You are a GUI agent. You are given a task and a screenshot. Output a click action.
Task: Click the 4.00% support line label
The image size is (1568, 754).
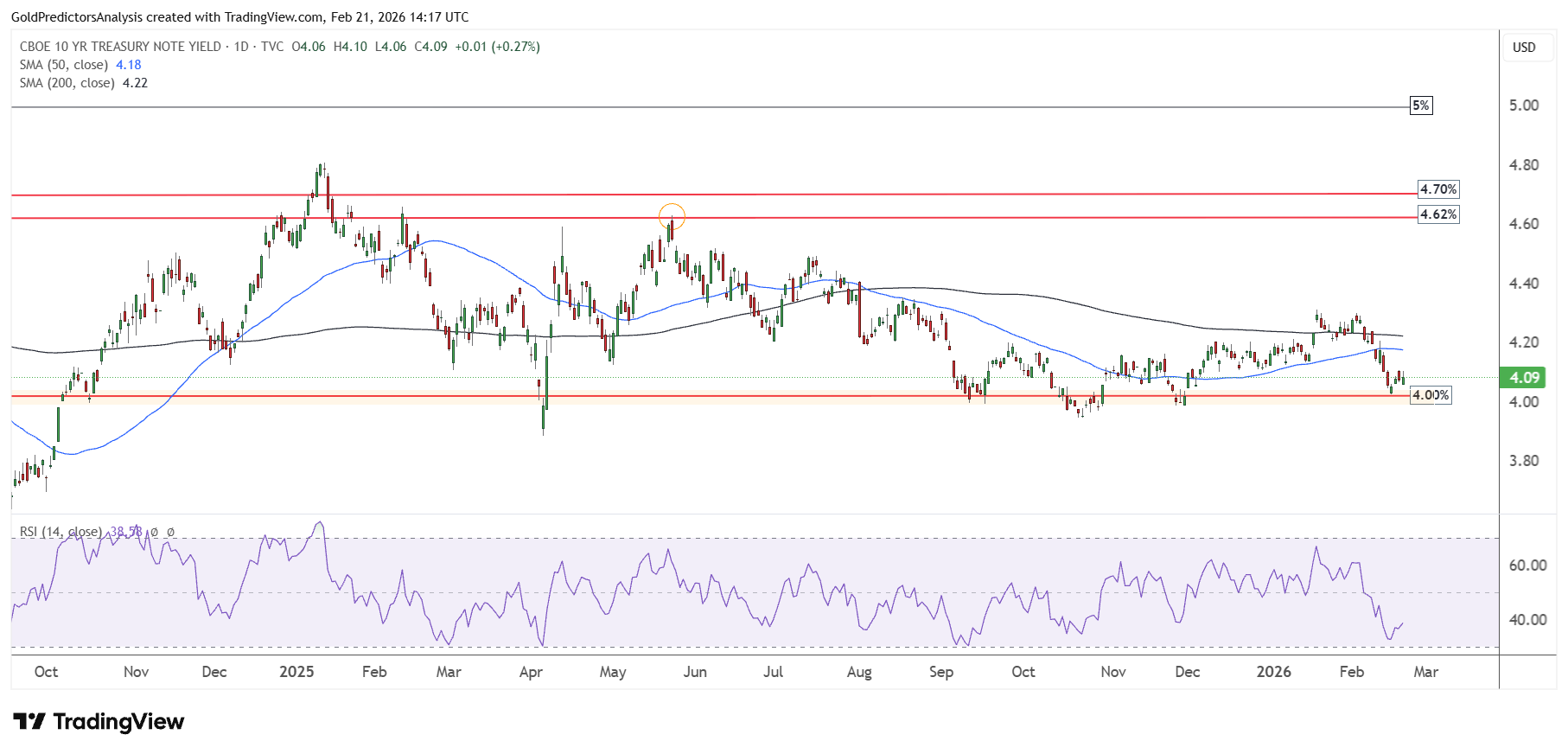click(1431, 395)
